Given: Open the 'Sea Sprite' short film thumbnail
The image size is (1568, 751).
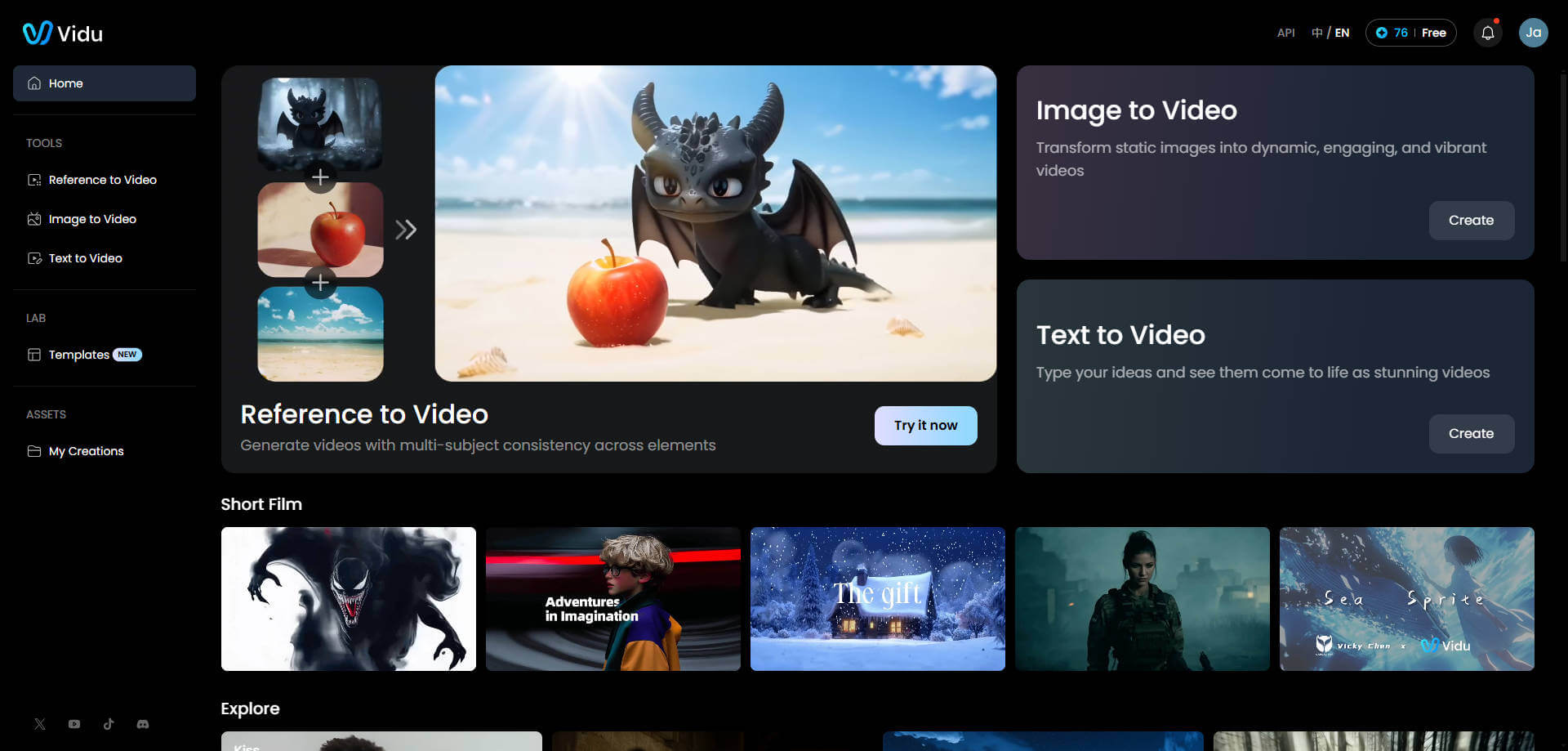Looking at the screenshot, I should [x=1407, y=599].
